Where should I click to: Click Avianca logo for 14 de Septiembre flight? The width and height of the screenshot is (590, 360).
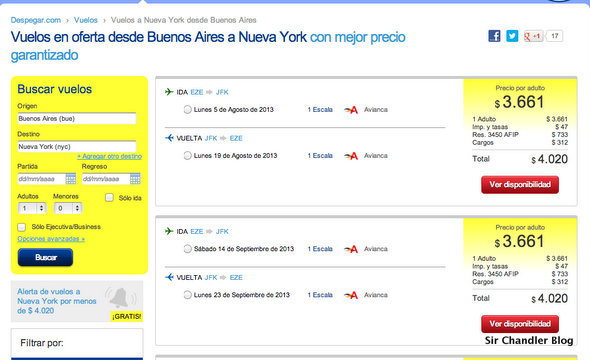click(351, 249)
